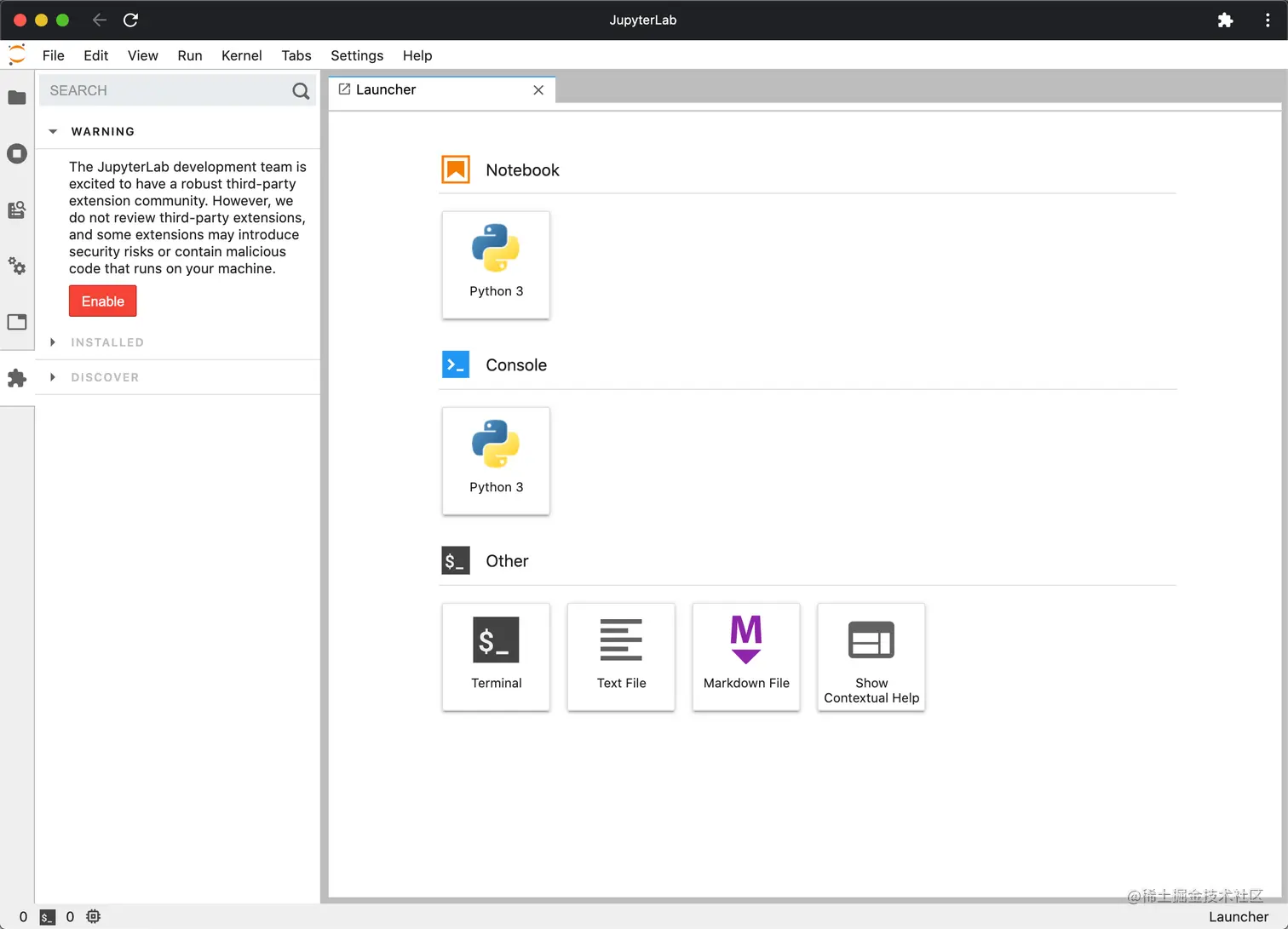Click the blue Console section icon
Image resolution: width=1288 pixels, height=929 pixels.
456,364
